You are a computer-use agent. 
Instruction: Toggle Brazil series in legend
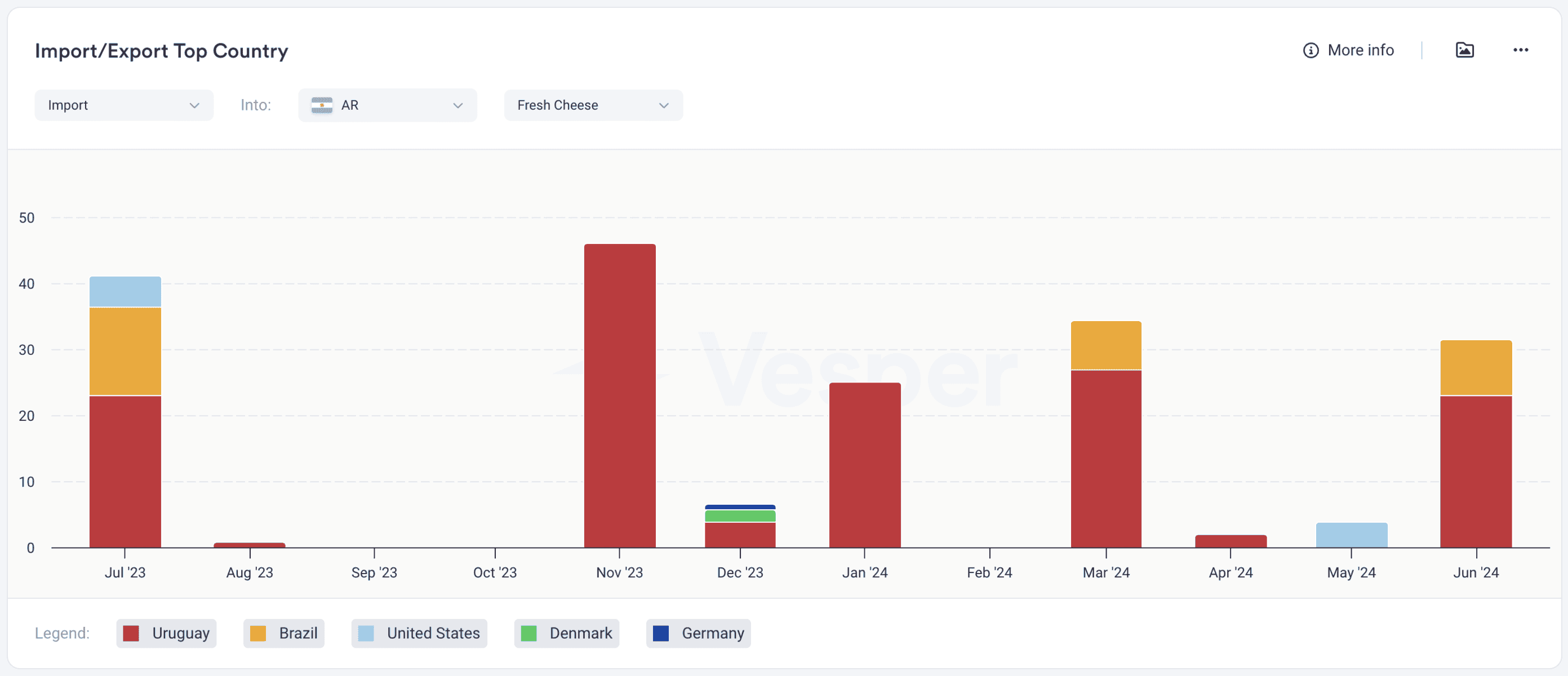point(283,633)
